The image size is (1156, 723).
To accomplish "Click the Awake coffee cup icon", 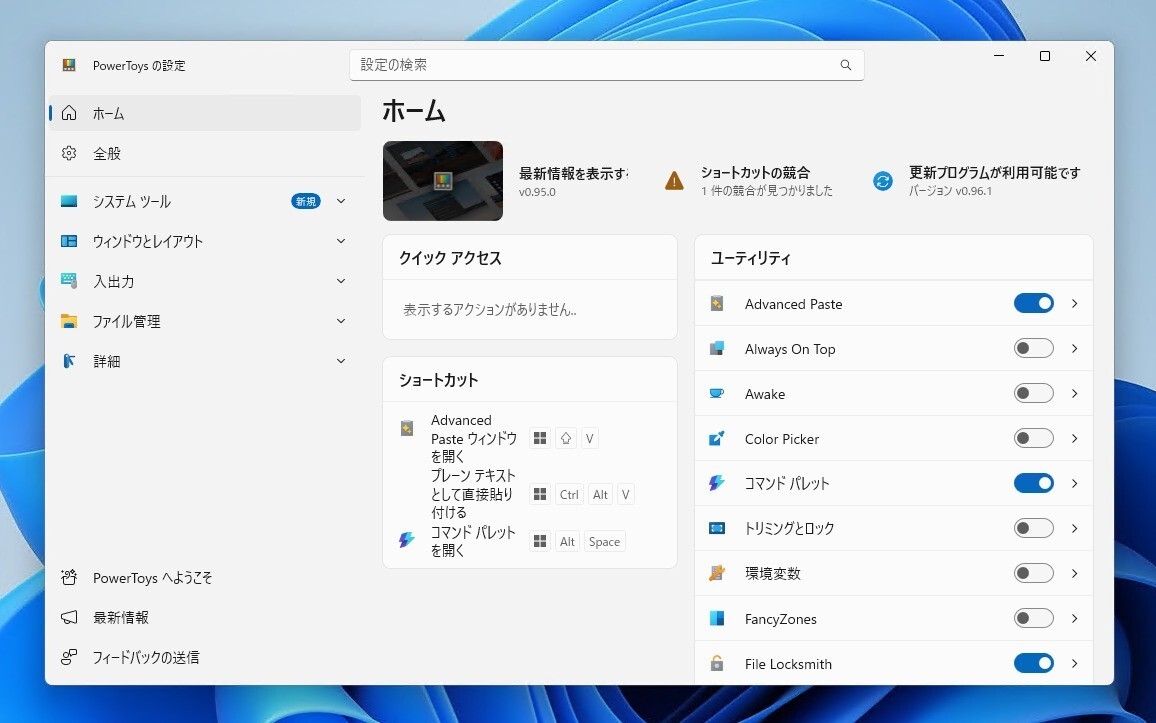I will point(717,394).
